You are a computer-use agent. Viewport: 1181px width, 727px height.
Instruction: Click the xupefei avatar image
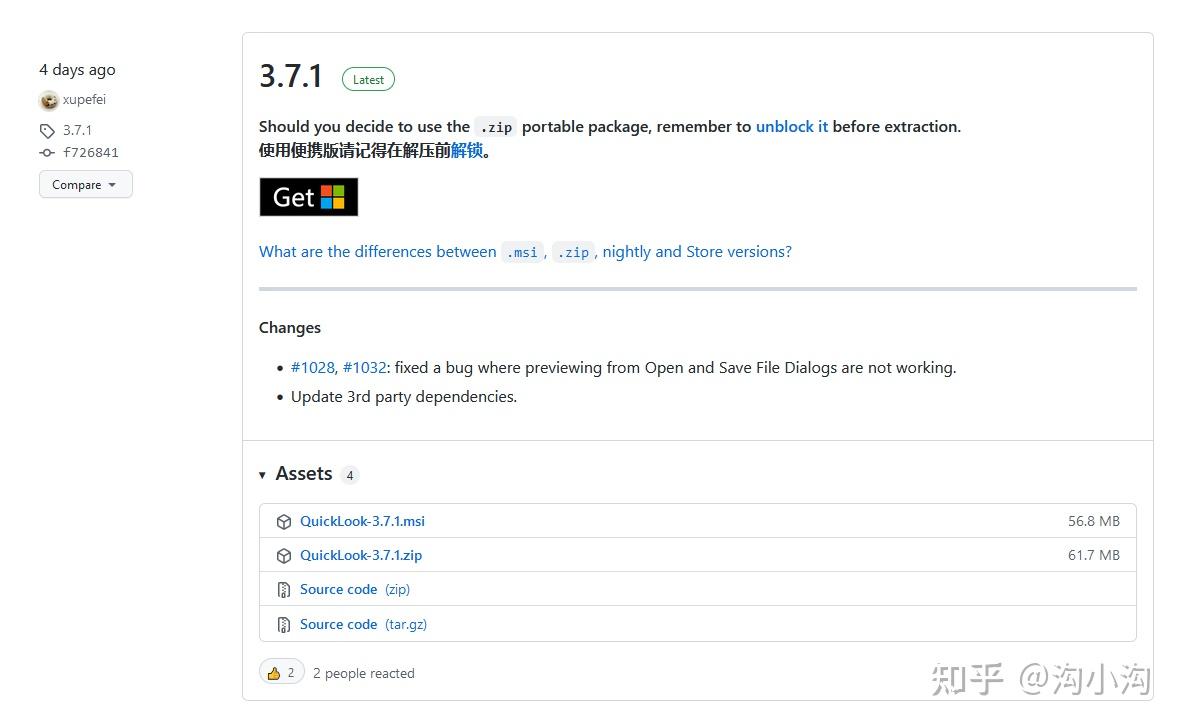click(48, 100)
